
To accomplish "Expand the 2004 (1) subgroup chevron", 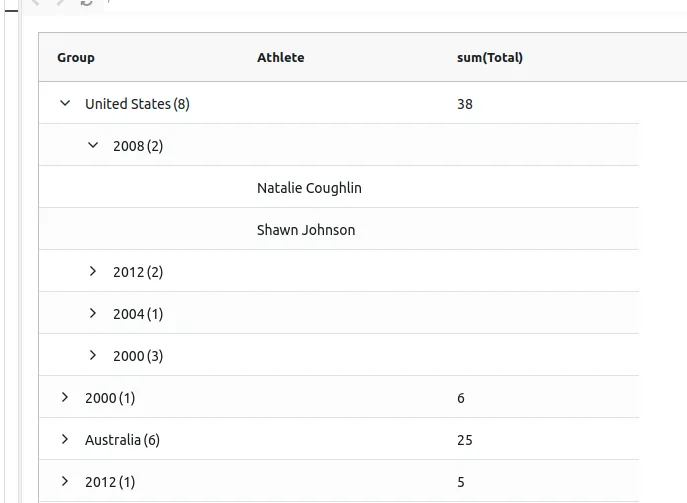I will coord(93,313).
